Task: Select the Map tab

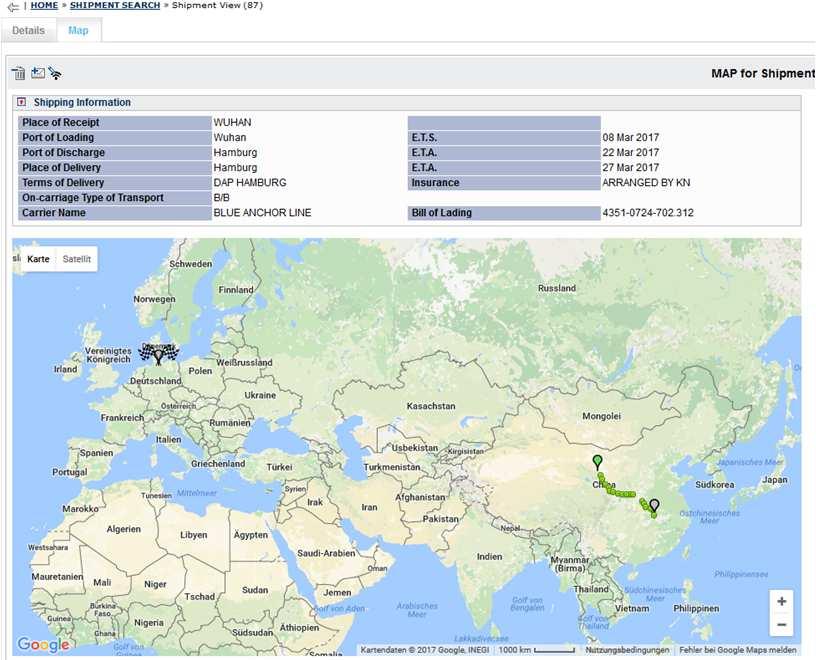Action: (78, 30)
